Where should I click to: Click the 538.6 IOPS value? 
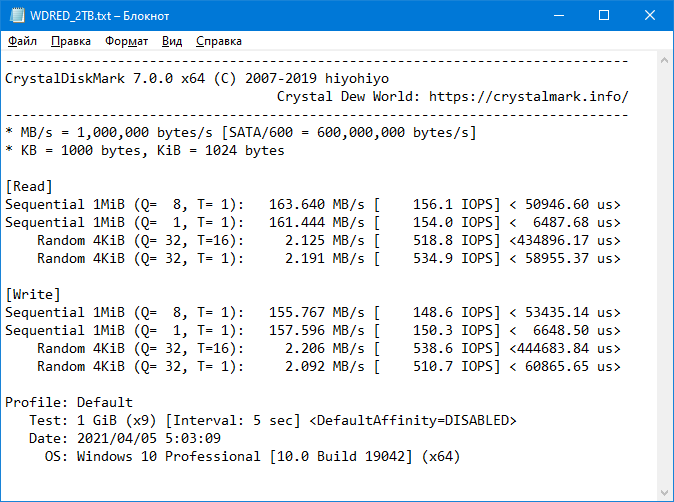(453, 349)
